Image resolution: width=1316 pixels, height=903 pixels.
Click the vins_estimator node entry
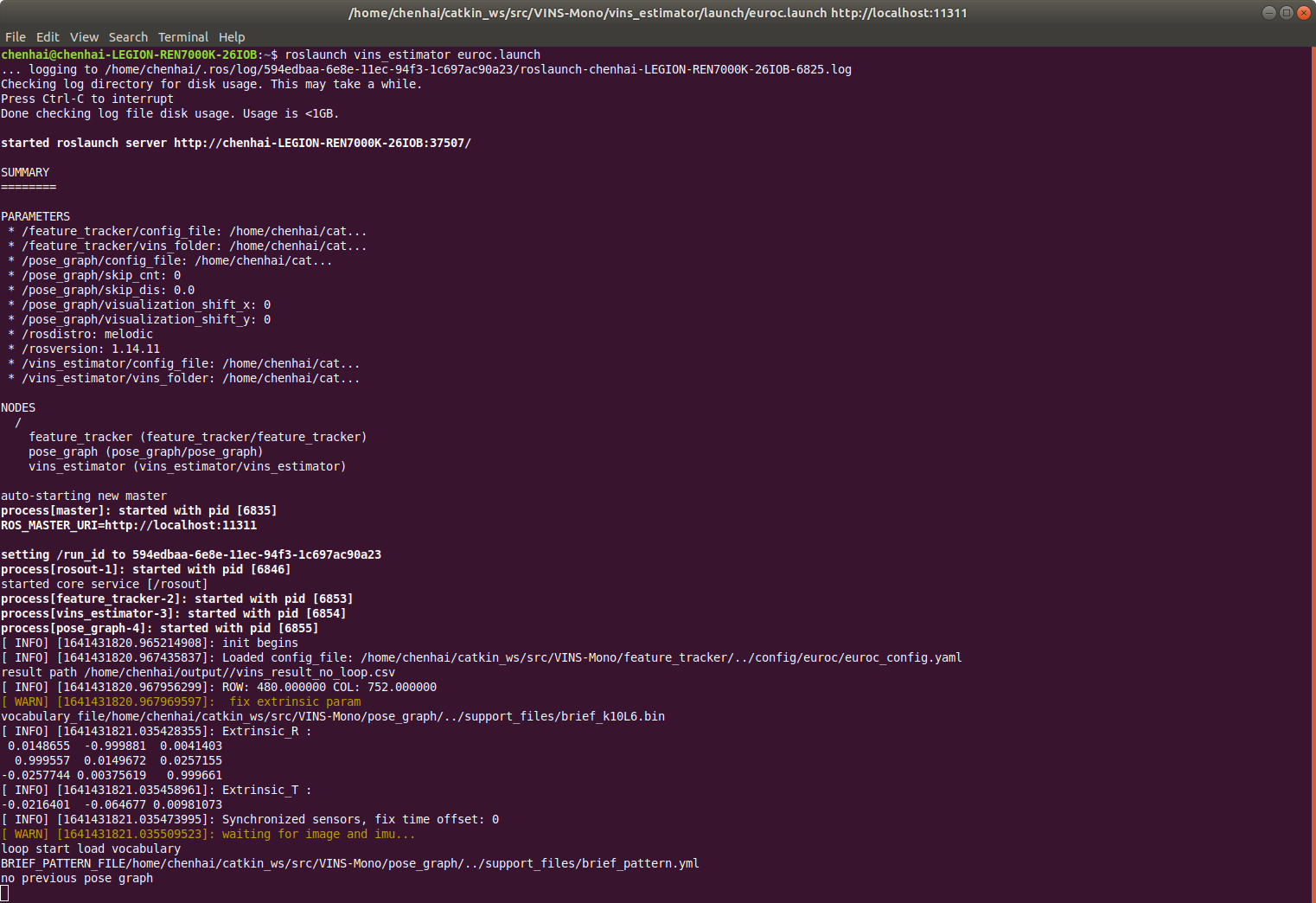point(188,466)
